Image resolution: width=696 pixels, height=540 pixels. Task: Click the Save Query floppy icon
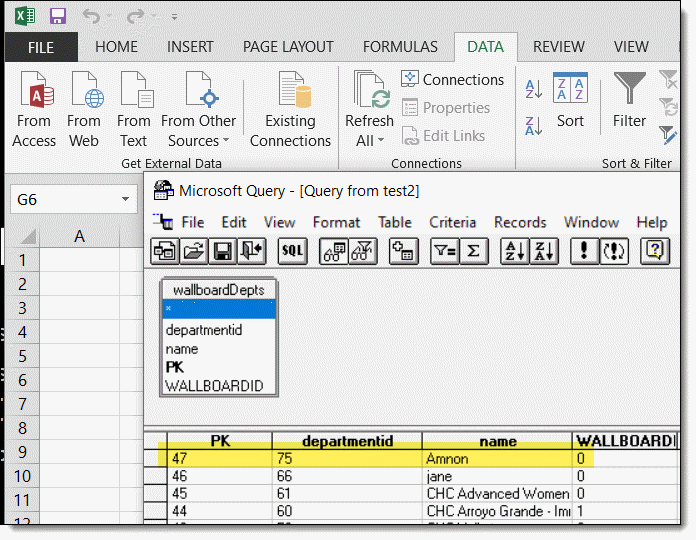point(222,251)
